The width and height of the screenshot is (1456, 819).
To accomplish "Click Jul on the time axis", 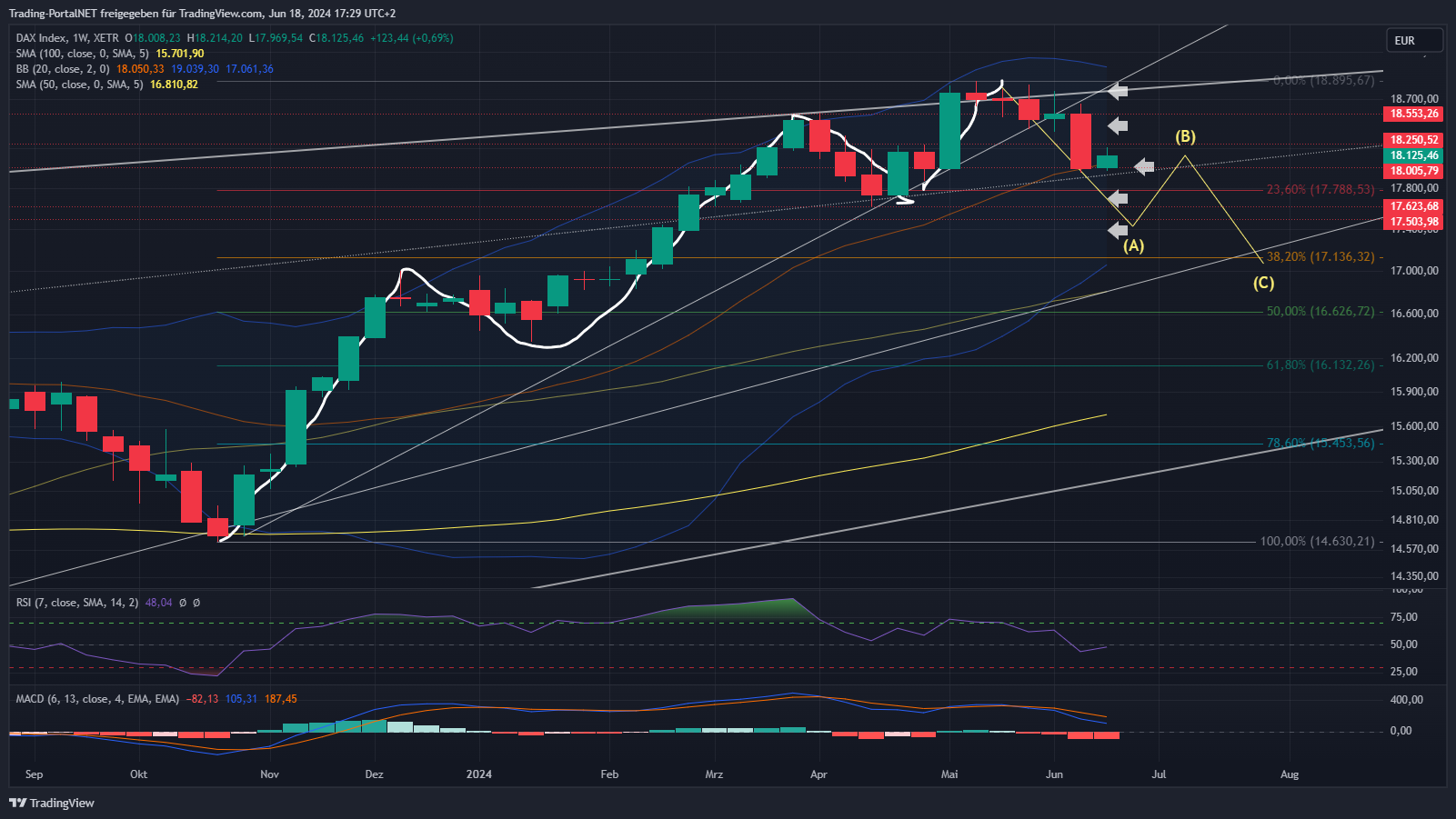I will click(1159, 774).
